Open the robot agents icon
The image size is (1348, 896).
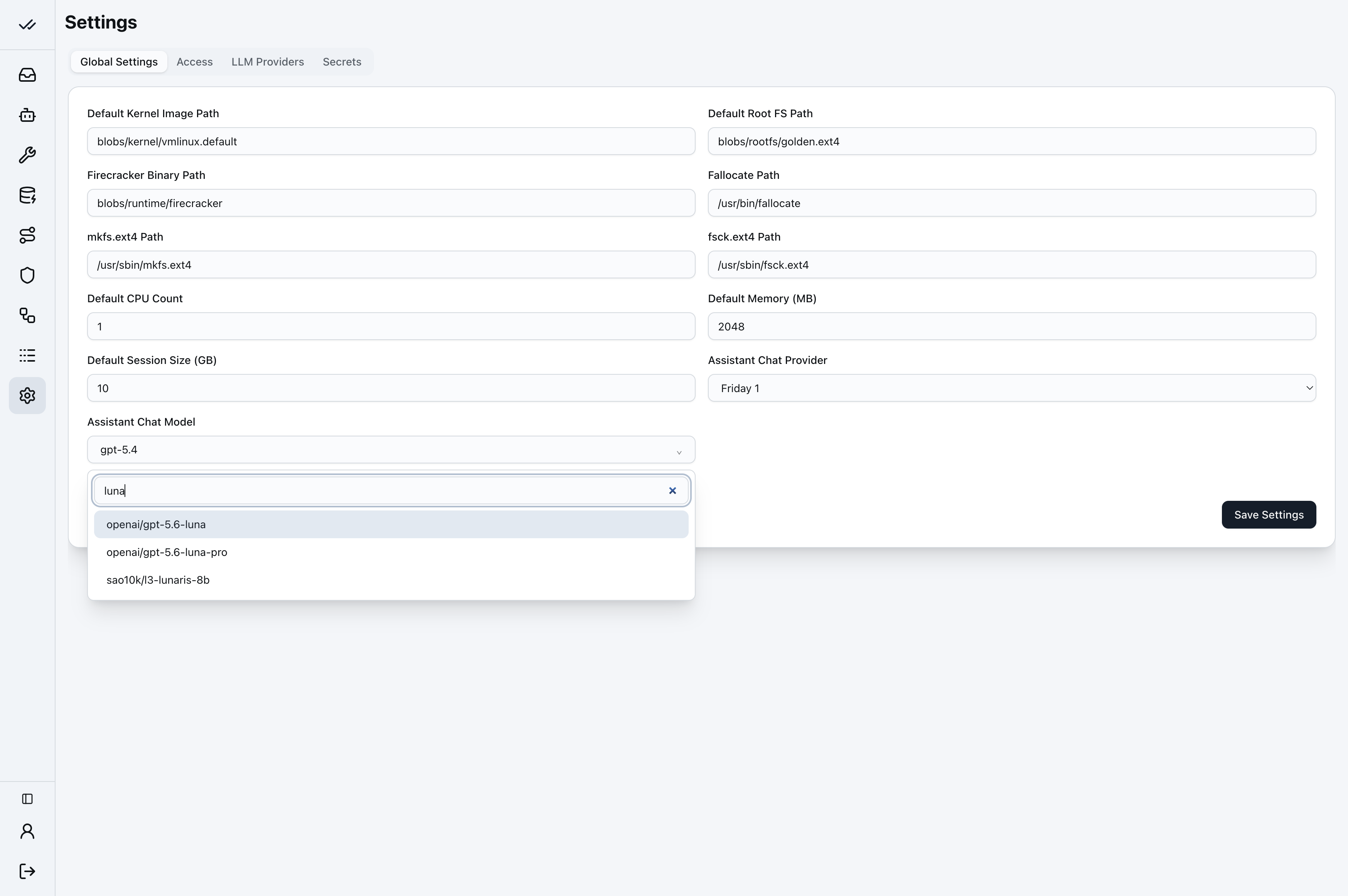pyautogui.click(x=27, y=115)
